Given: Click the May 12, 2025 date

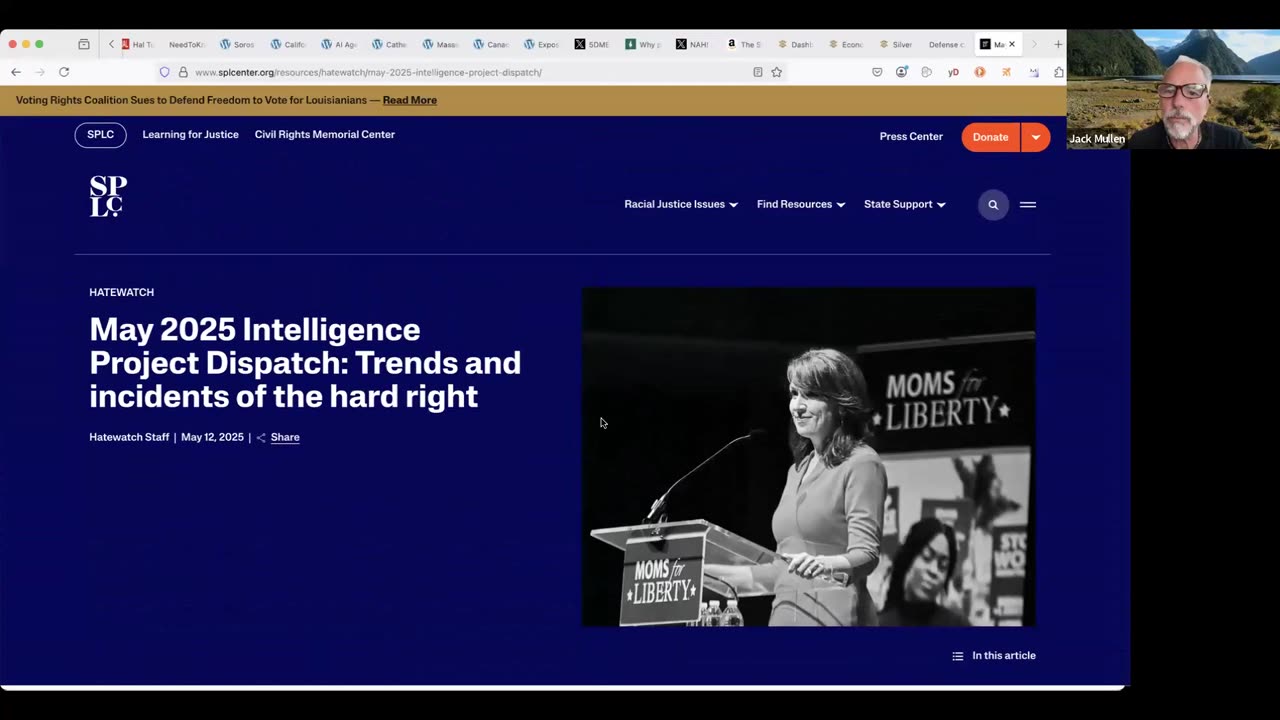Looking at the screenshot, I should click(212, 438).
